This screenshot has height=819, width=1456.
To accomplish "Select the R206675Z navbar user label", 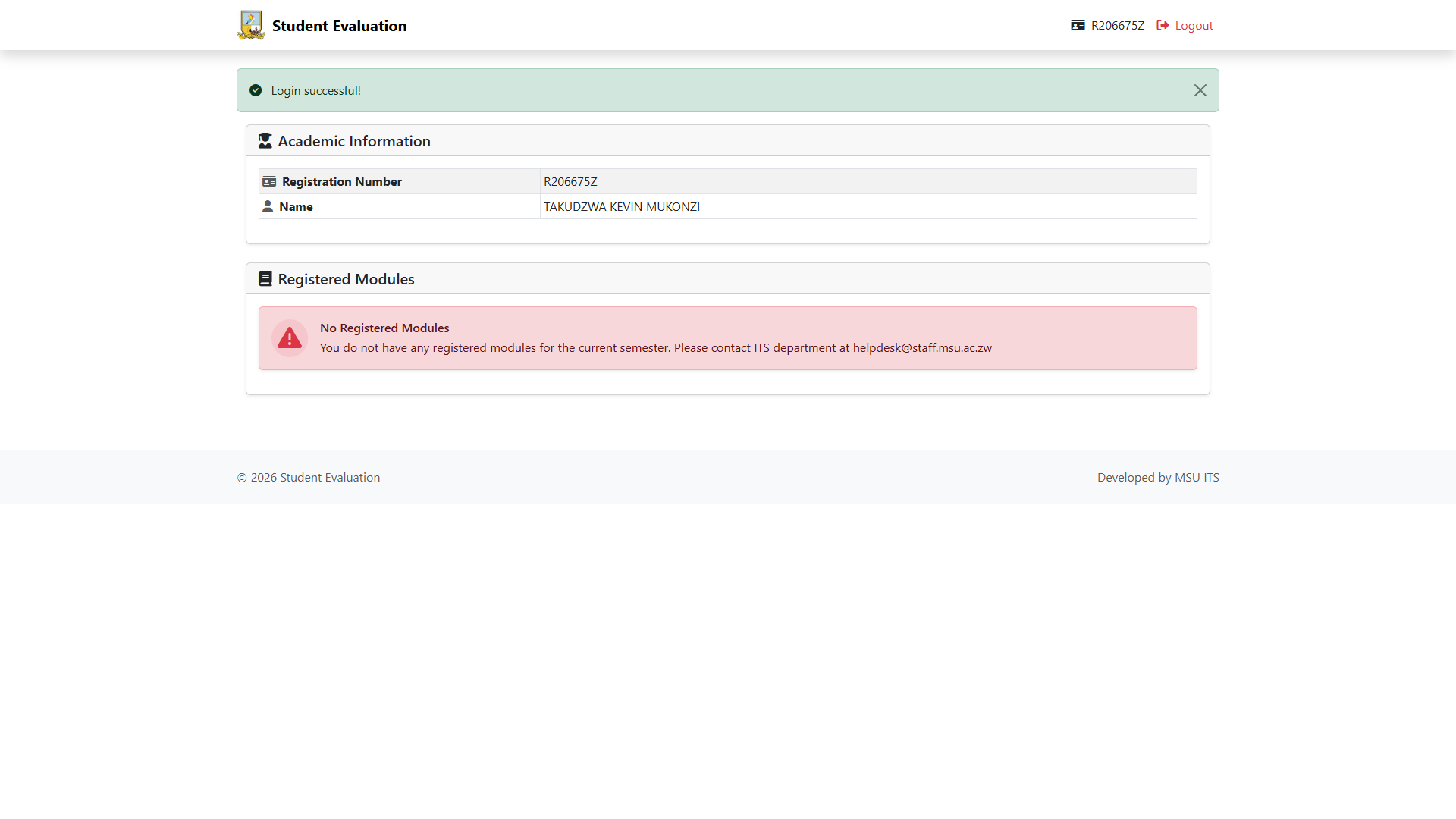I will click(x=1117, y=26).
